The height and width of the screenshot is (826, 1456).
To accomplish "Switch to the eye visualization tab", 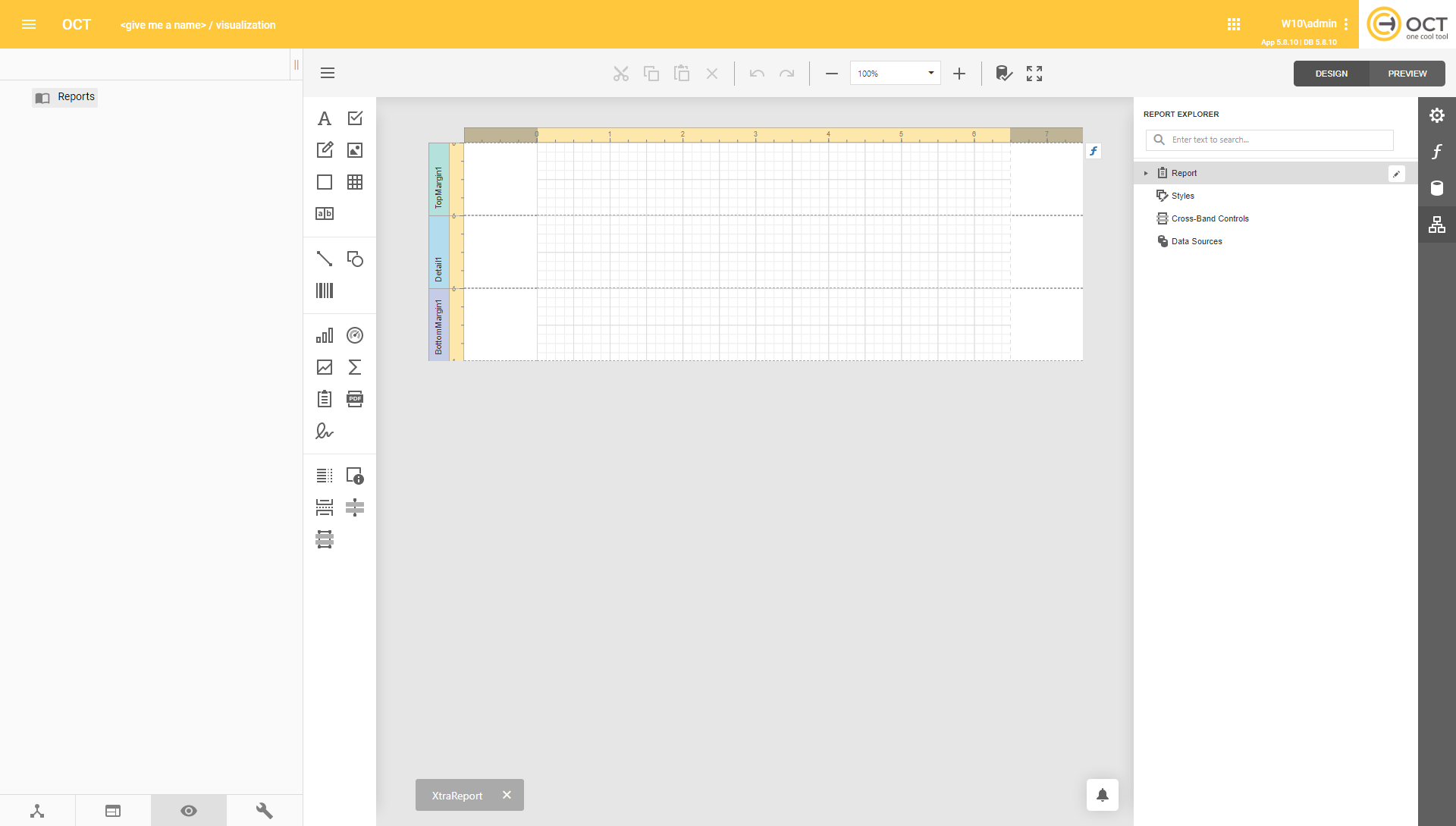I will pos(189,811).
